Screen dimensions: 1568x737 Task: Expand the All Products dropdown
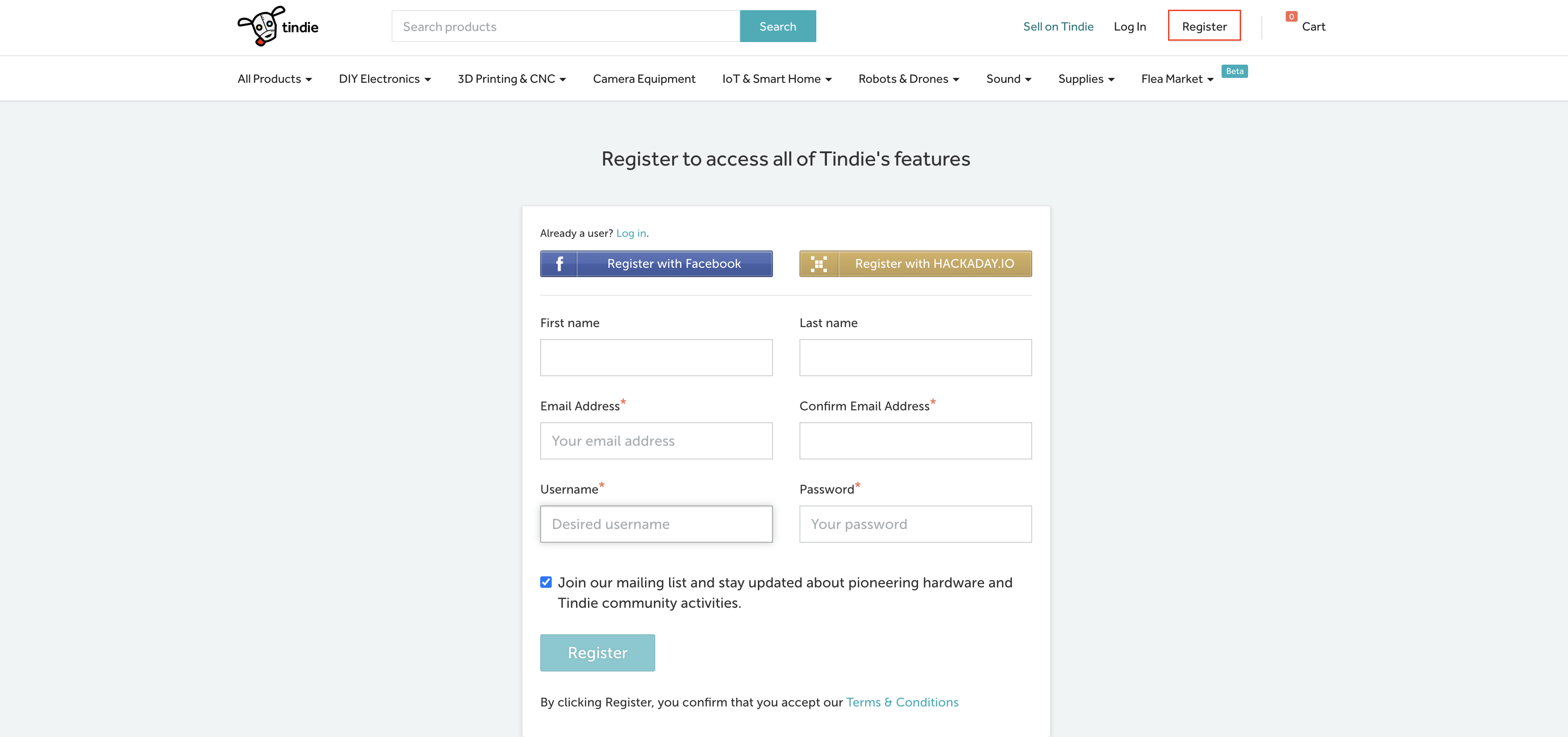(x=274, y=79)
